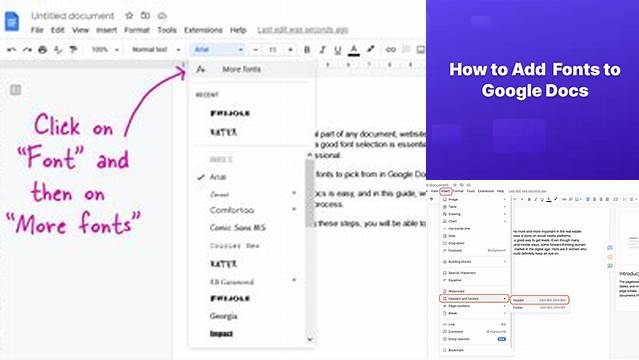
Task: Click the Insert link icon
Action: pos(390,50)
